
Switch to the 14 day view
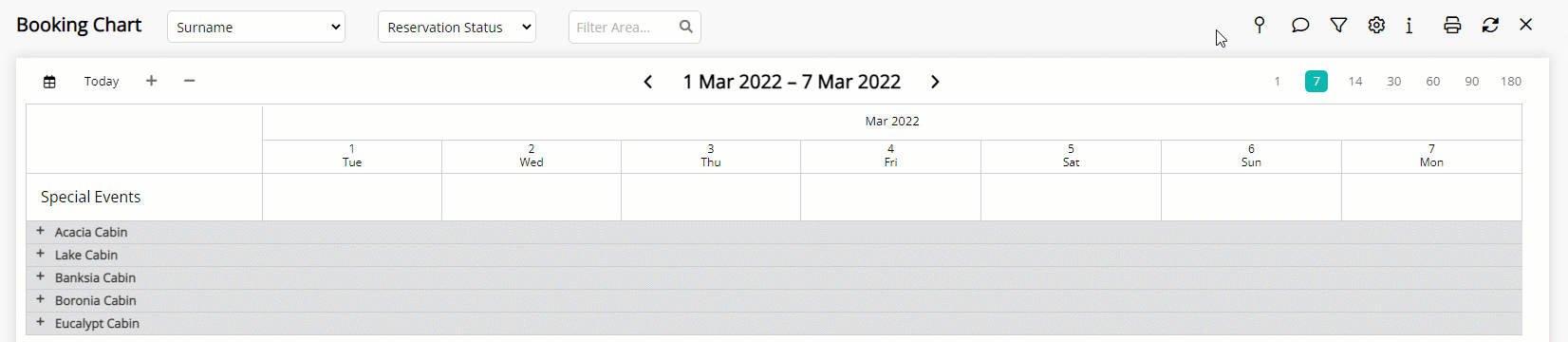tap(1355, 82)
